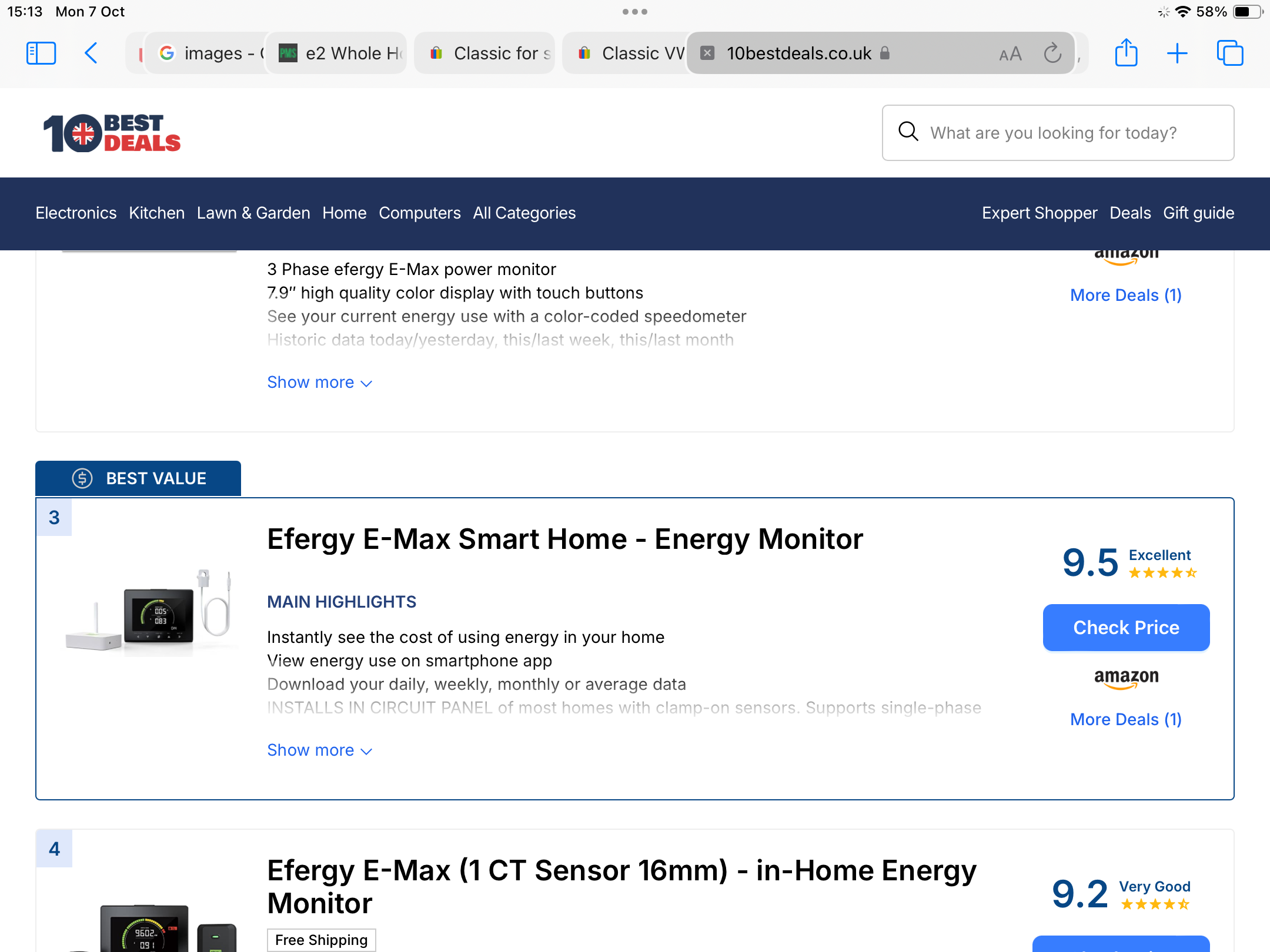
Task: Open All Categories menu
Action: 524,213
